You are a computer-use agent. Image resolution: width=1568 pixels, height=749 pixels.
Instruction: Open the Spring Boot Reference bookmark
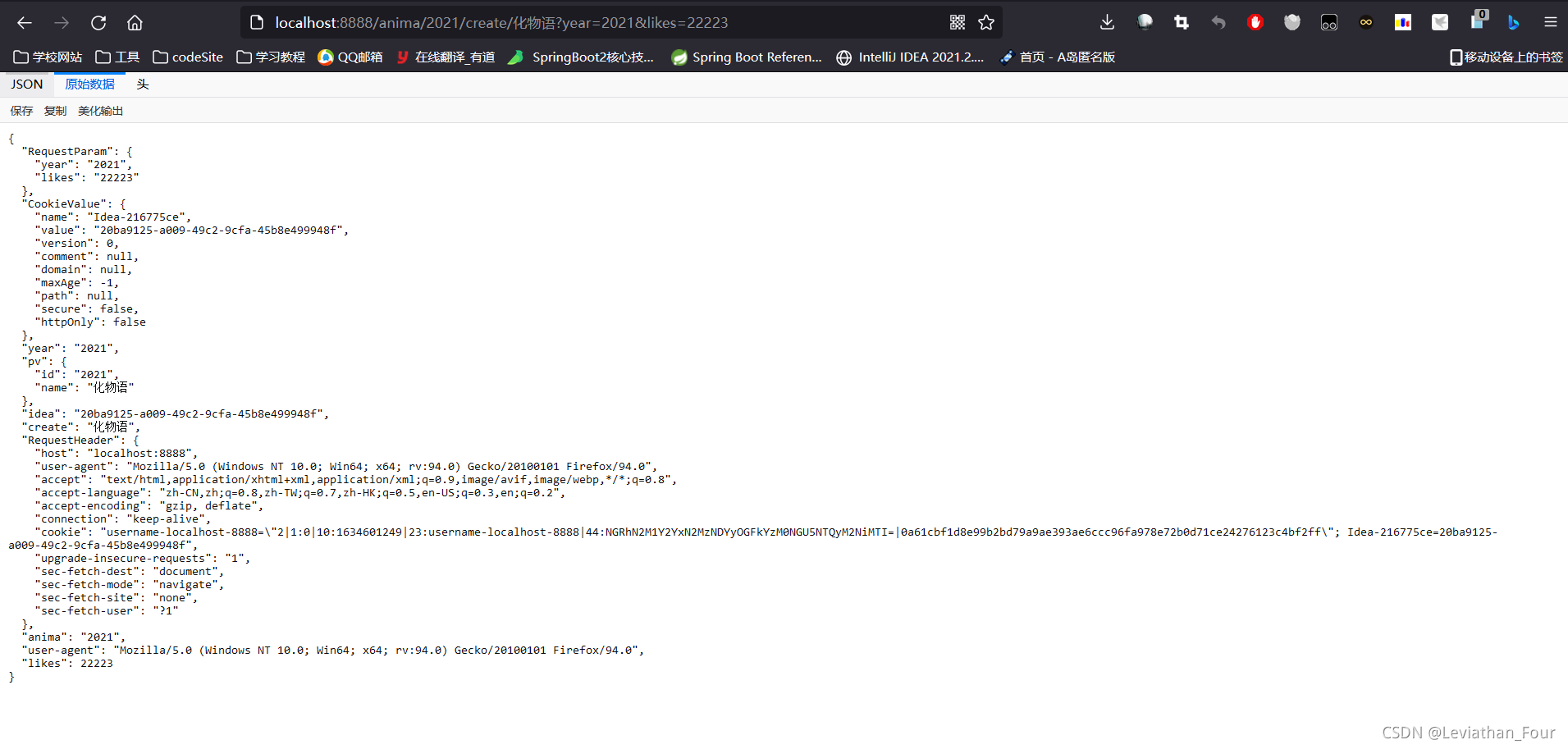[x=747, y=57]
